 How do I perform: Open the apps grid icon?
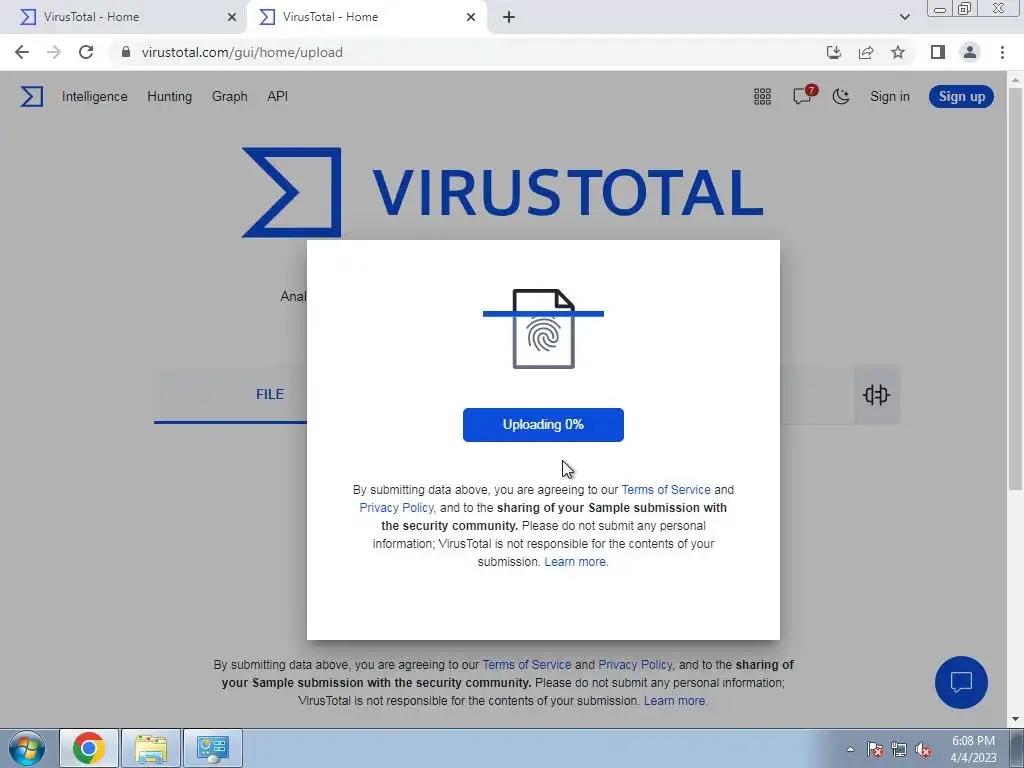tap(762, 97)
